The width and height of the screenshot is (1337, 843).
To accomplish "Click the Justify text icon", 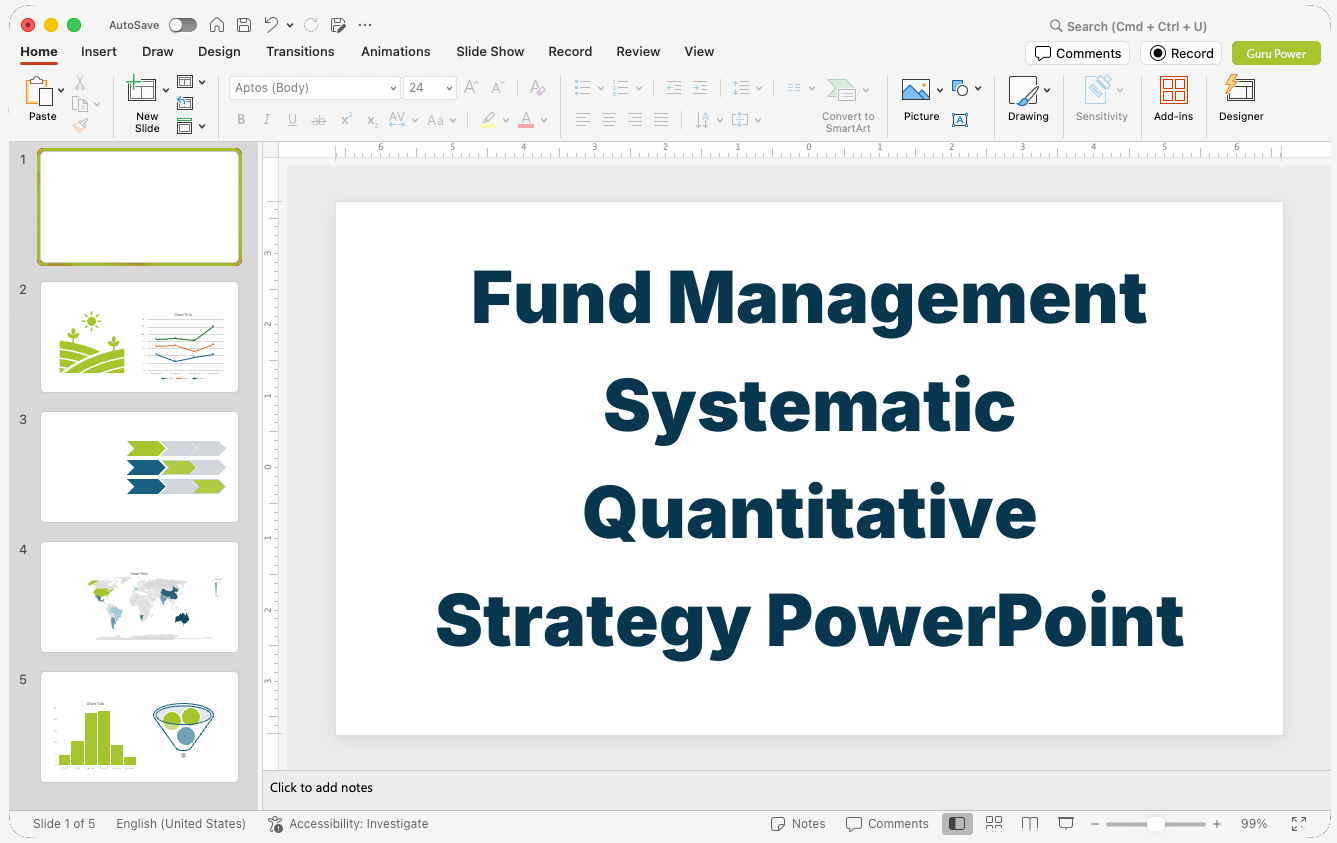I will [x=661, y=120].
